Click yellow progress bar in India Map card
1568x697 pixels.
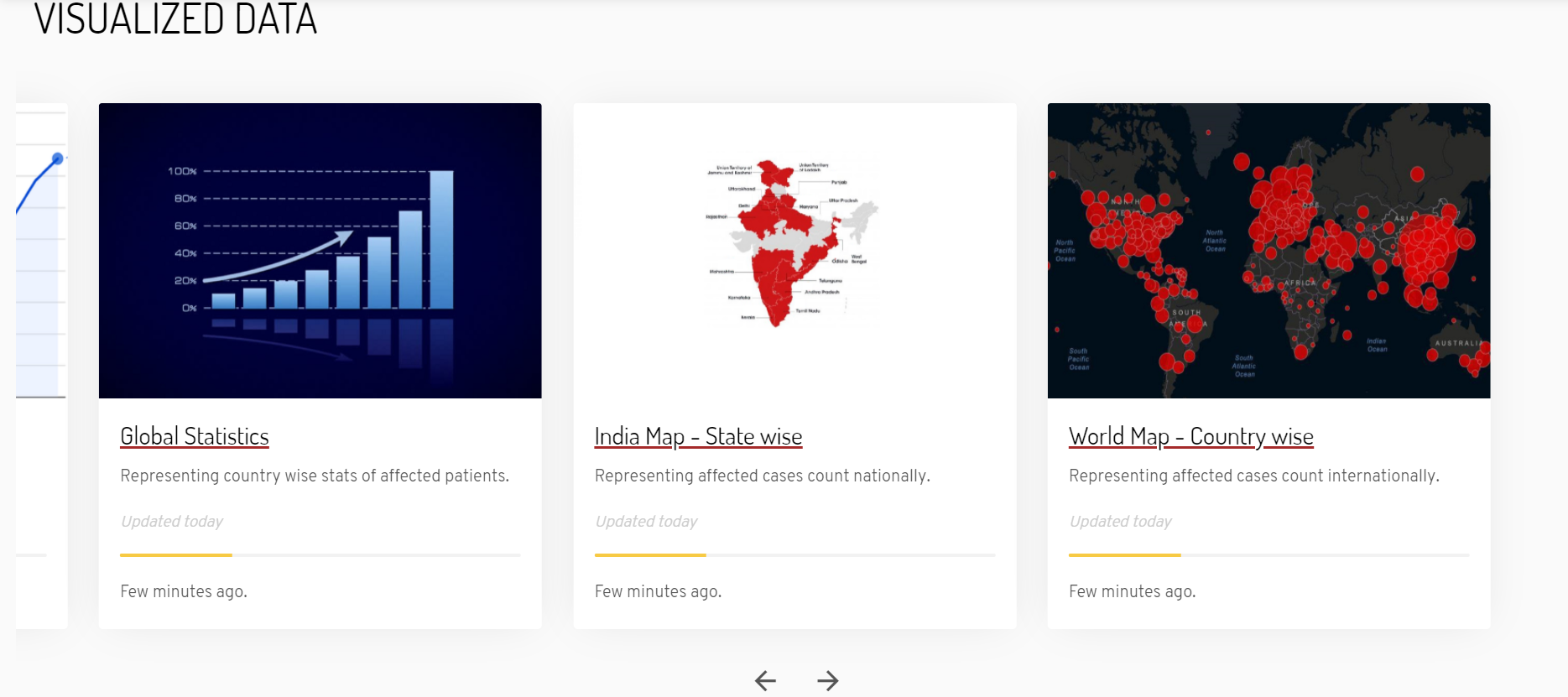[650, 555]
